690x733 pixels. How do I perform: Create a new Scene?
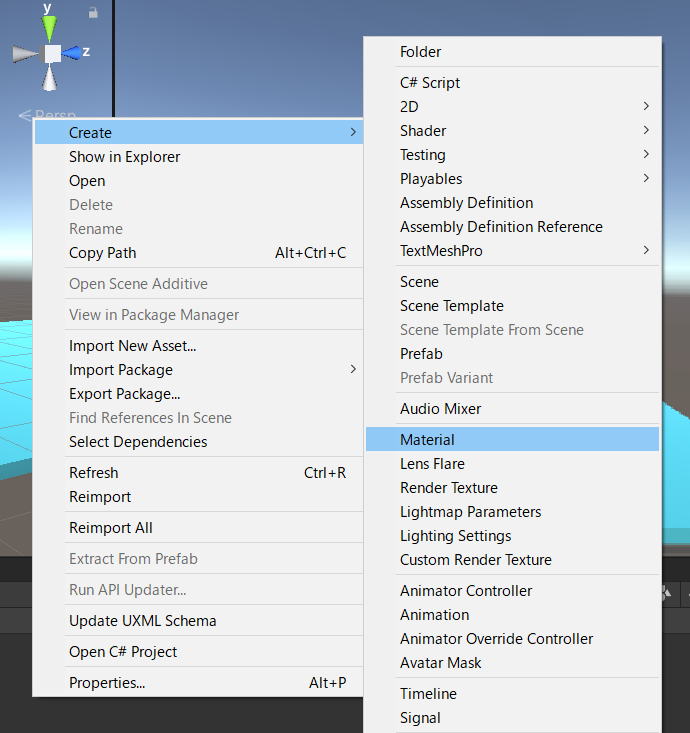click(512, 281)
